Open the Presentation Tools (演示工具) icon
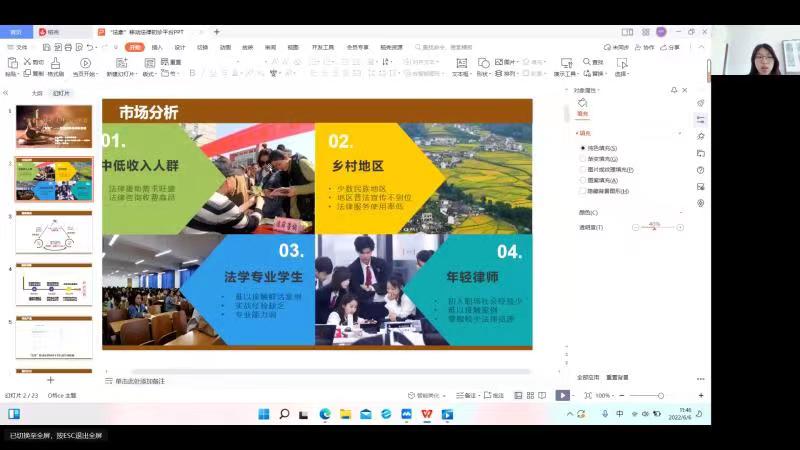This screenshot has height=450, width=800. coord(566,64)
